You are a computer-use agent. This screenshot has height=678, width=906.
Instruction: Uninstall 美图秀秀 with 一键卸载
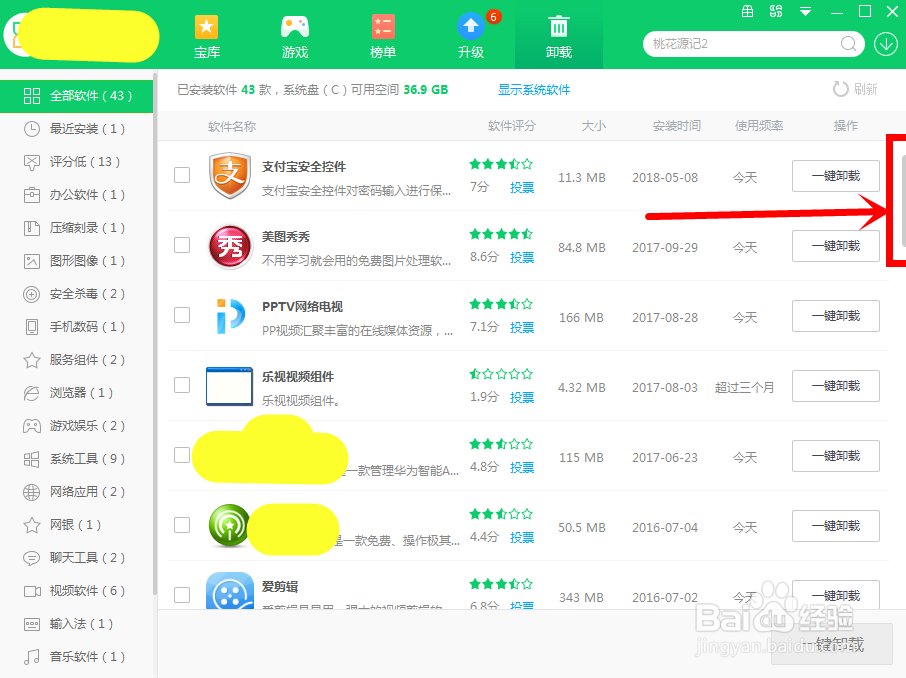click(x=836, y=246)
